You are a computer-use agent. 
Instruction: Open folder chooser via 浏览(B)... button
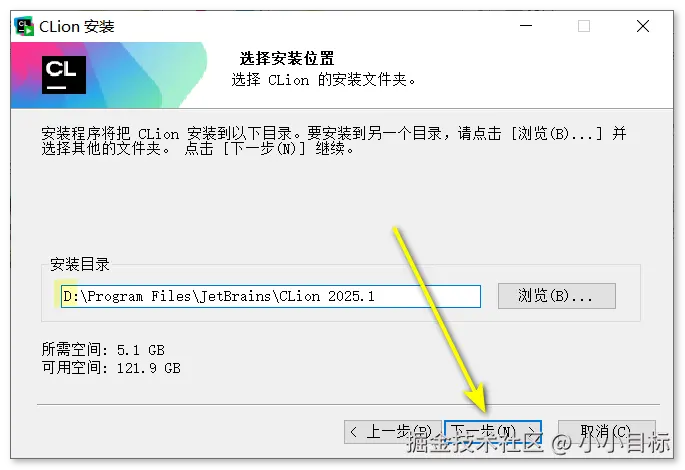point(557,296)
